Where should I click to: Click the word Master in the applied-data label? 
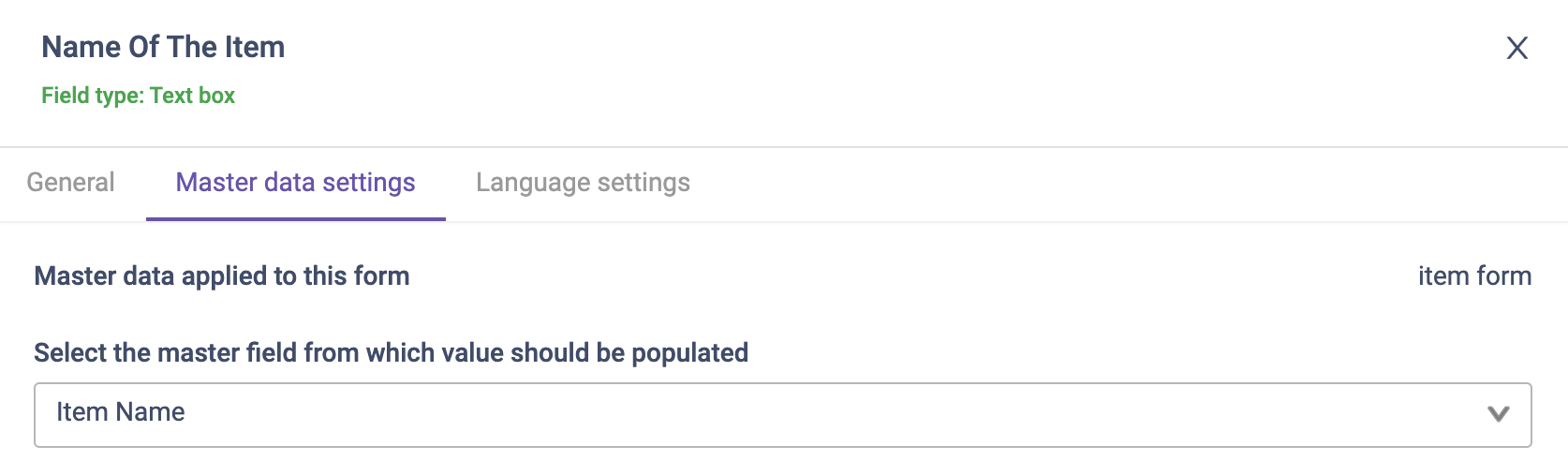(76, 276)
